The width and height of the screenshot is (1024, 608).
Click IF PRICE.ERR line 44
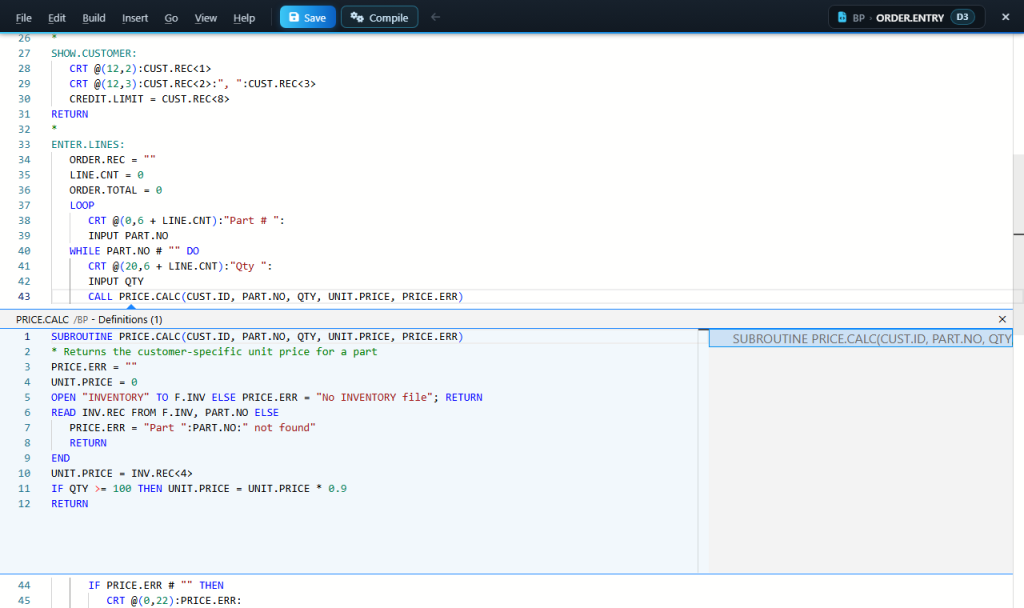tap(156, 585)
